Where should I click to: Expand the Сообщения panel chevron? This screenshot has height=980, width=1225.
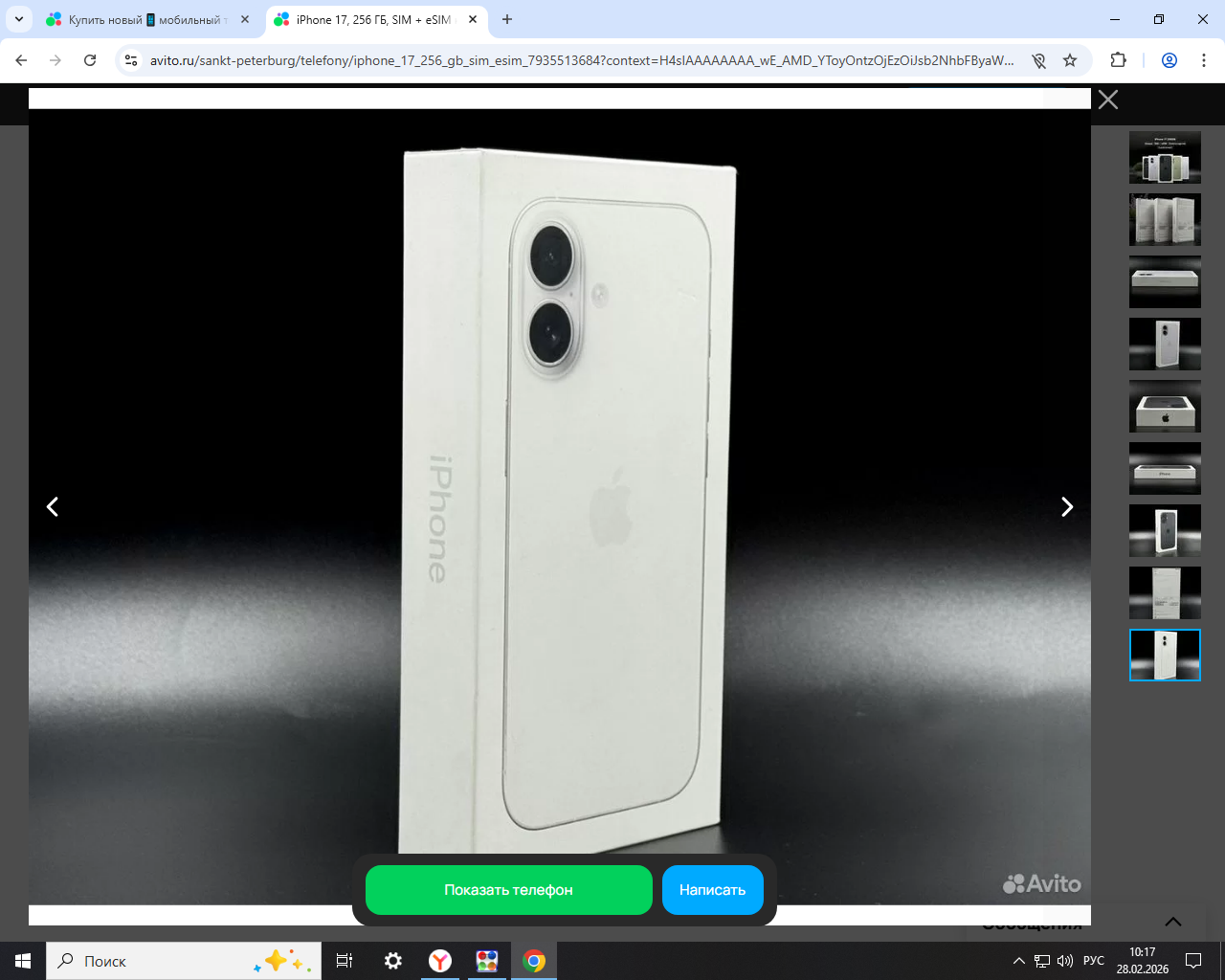pyautogui.click(x=1173, y=922)
